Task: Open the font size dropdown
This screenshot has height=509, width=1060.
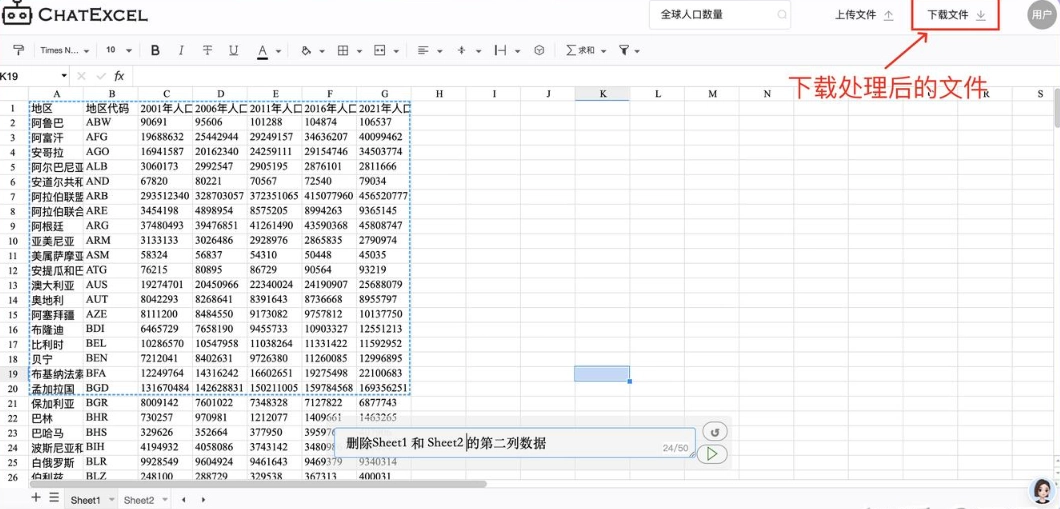Action: click(x=117, y=50)
